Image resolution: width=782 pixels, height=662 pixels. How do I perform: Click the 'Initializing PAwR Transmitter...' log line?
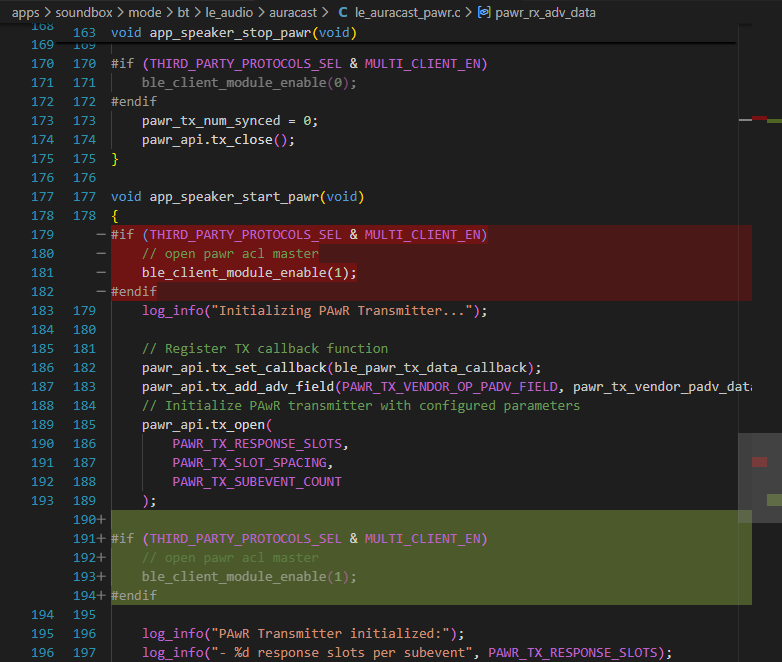(315, 311)
